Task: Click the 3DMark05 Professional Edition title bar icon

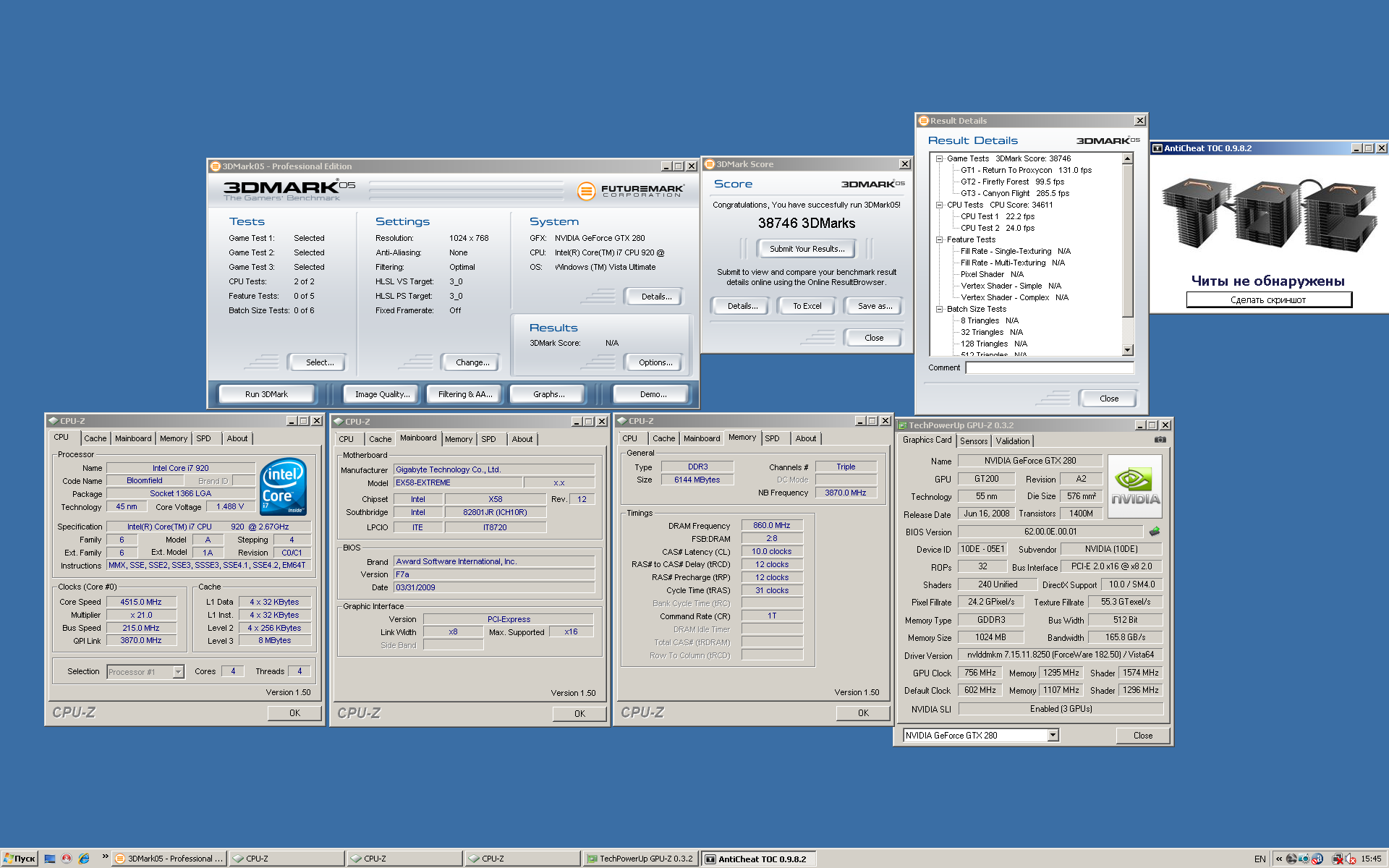Action: coord(215,166)
